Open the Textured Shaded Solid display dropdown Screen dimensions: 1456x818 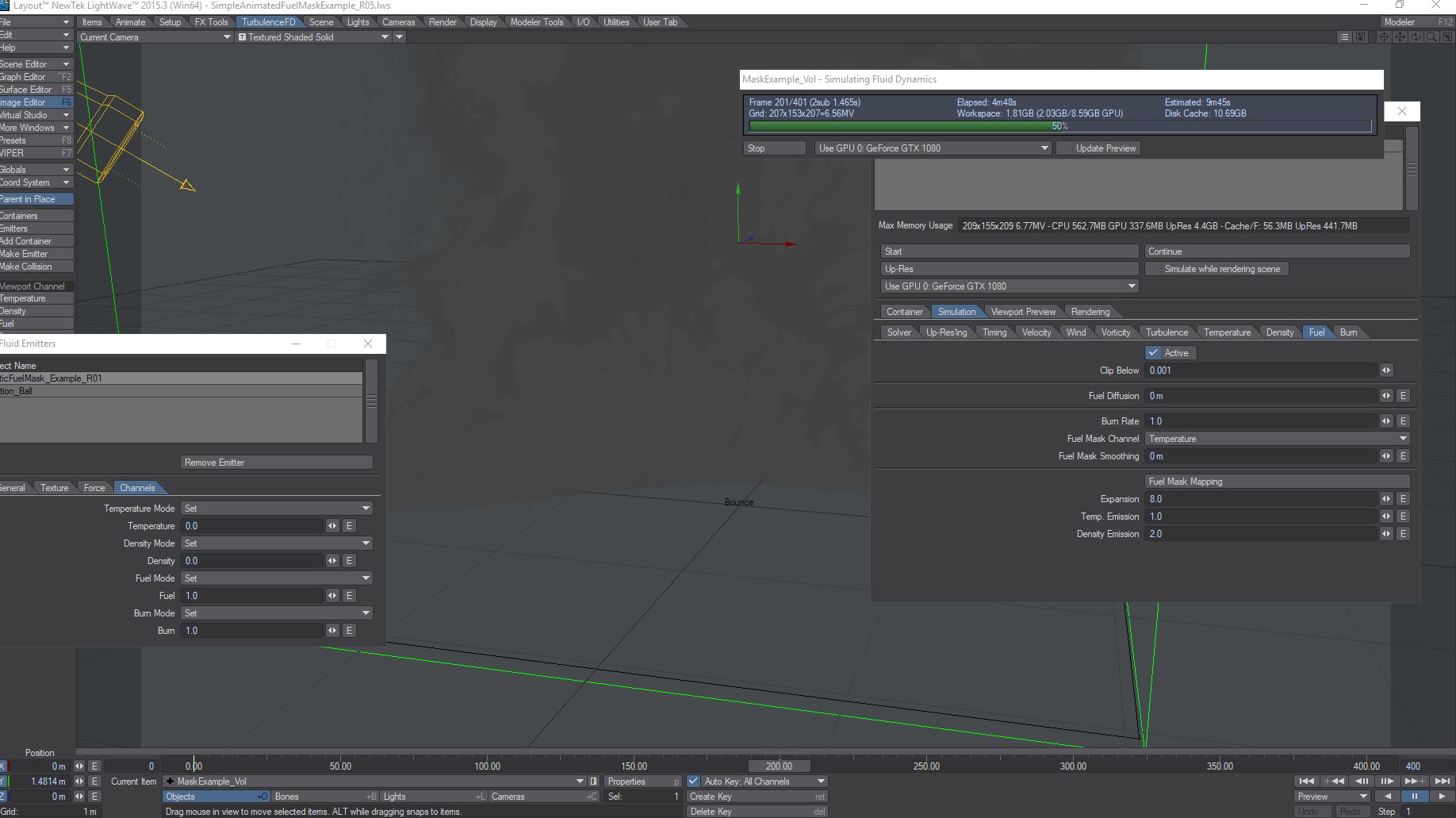(313, 37)
